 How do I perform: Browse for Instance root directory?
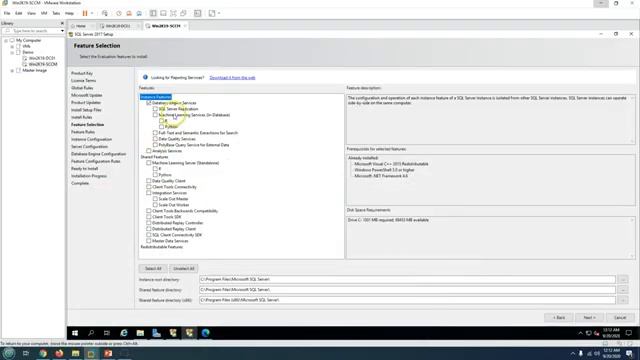(x=623, y=279)
